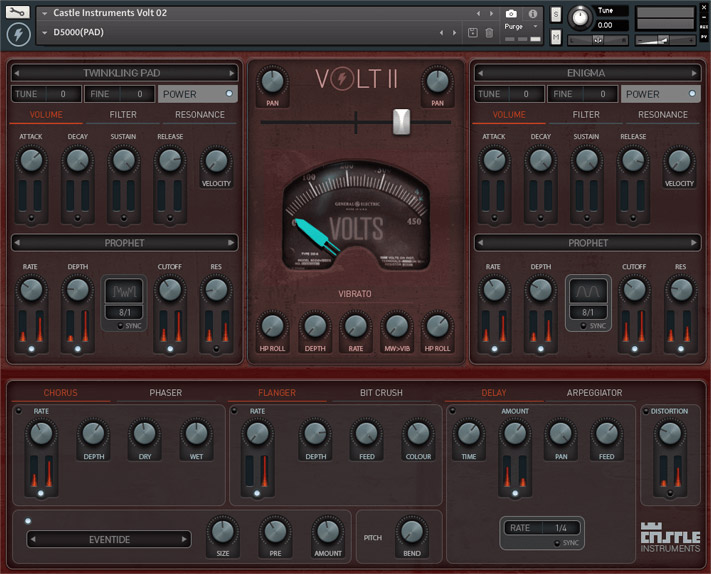Screen dimensions: 711x574
Task: Open the instrument info icon
Action: [x=532, y=14]
